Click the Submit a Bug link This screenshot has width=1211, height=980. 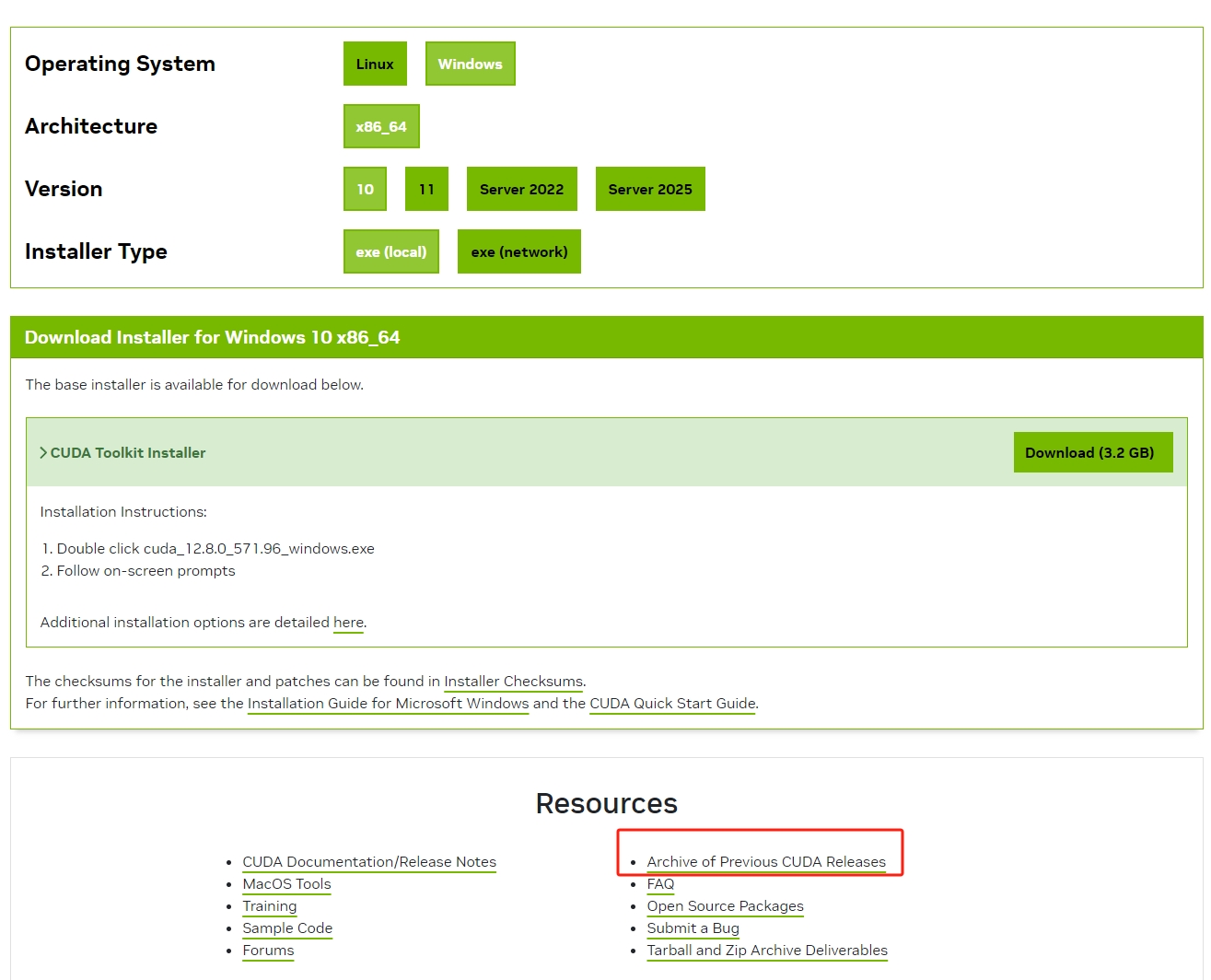[x=693, y=928]
